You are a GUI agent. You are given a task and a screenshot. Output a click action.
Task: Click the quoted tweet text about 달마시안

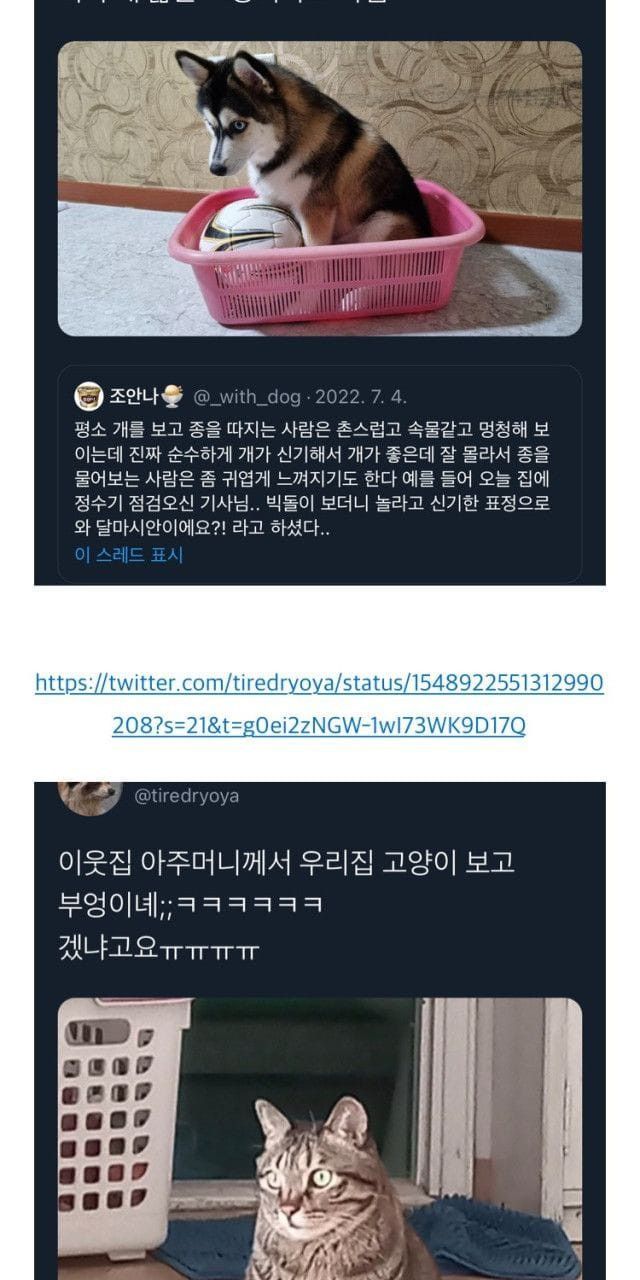coord(313,479)
